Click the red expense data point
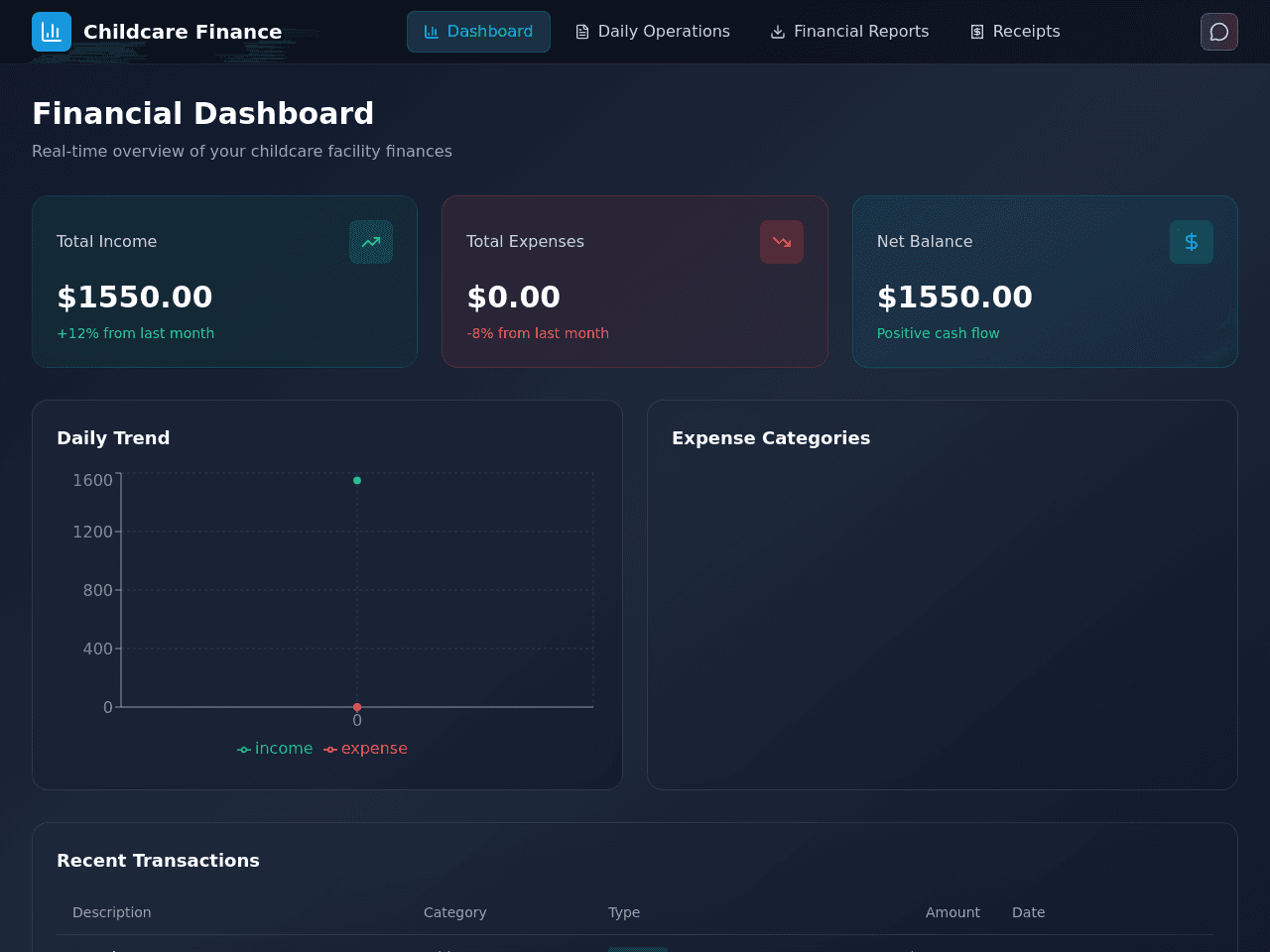 coord(357,707)
